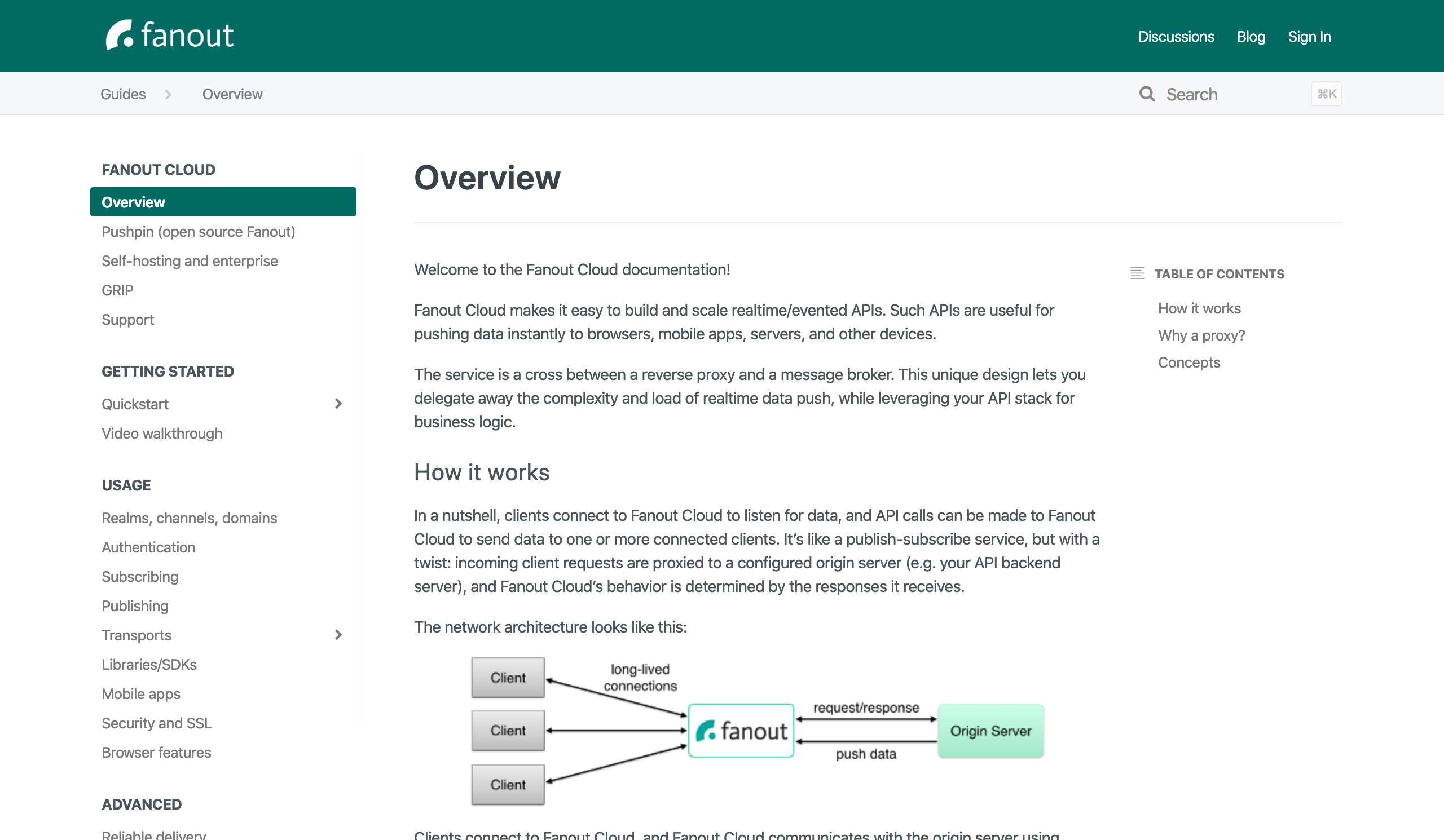Click the ADVANCED section heading
The image size is (1444, 840).
(x=142, y=804)
